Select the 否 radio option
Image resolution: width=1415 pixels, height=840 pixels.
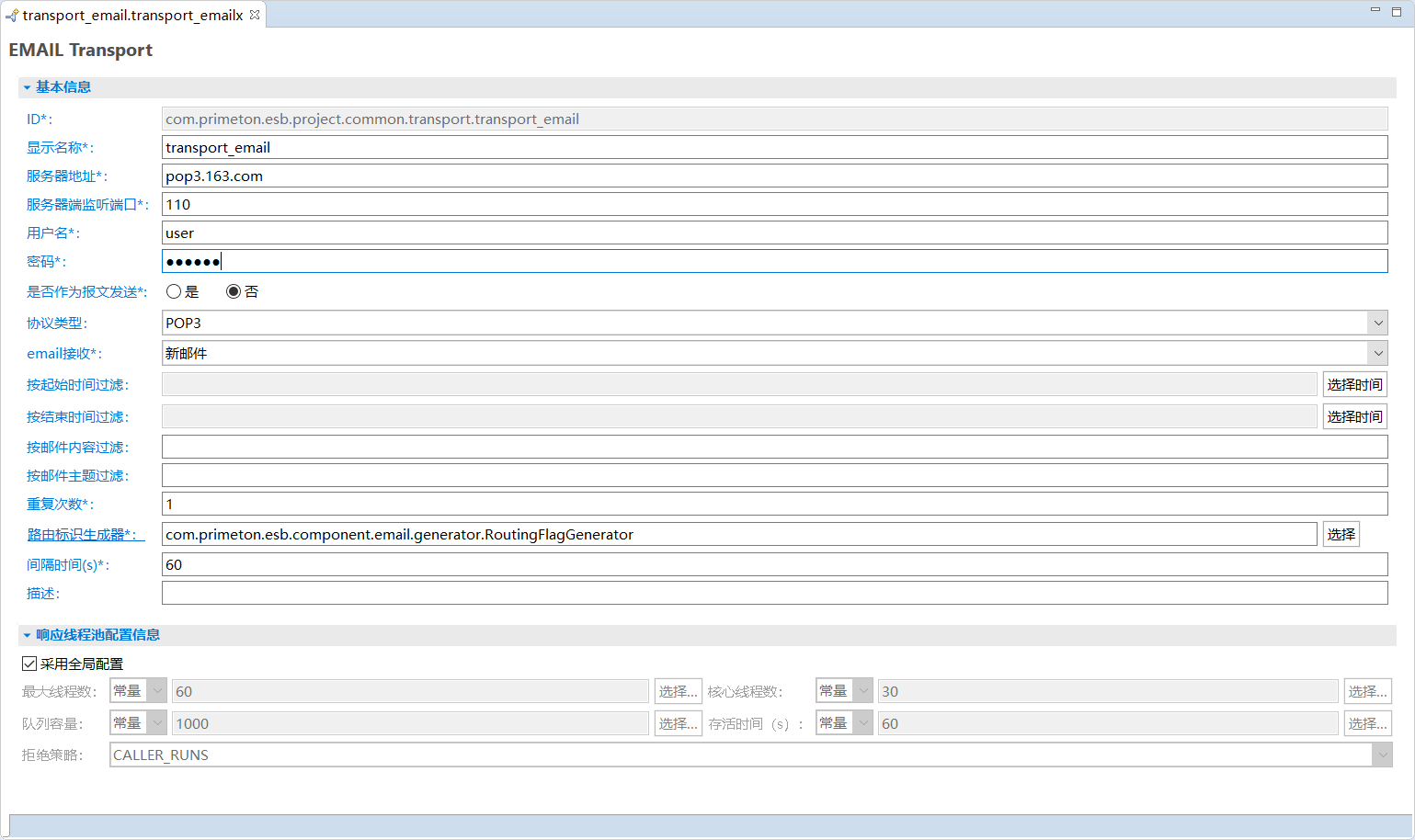pyautogui.click(x=234, y=291)
